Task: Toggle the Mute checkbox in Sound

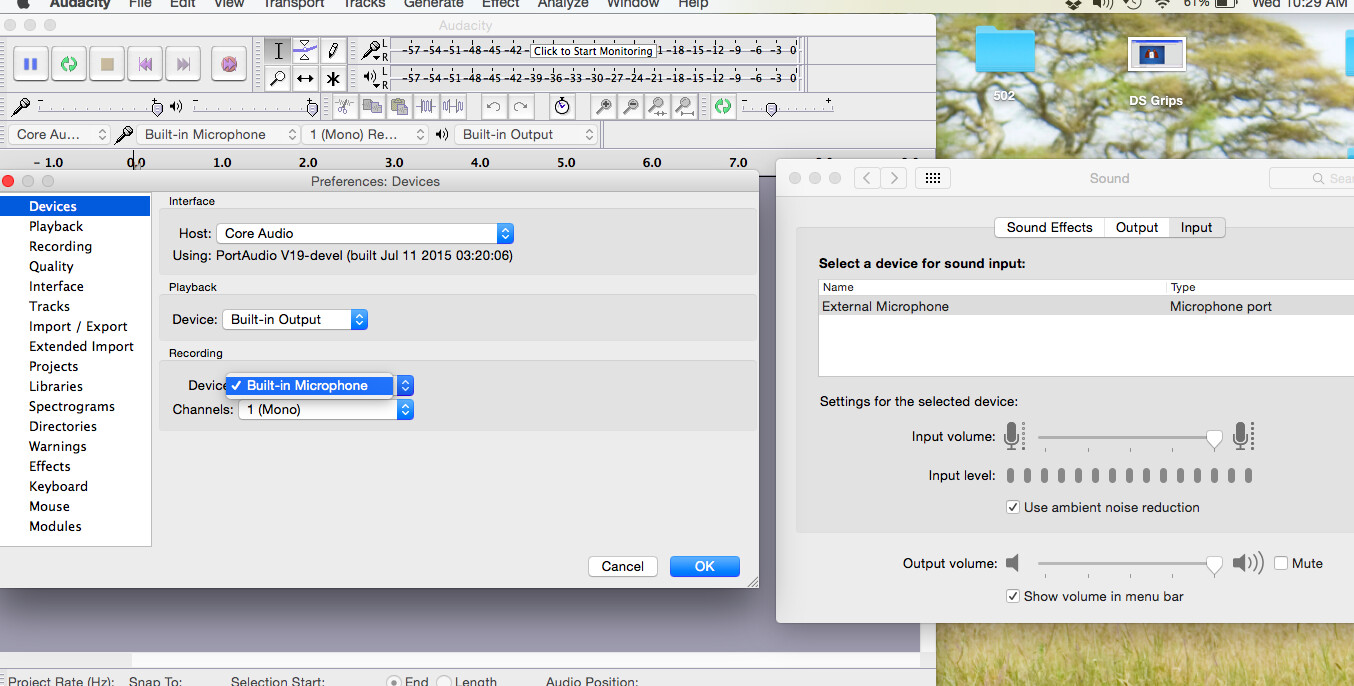Action: coord(1281,563)
